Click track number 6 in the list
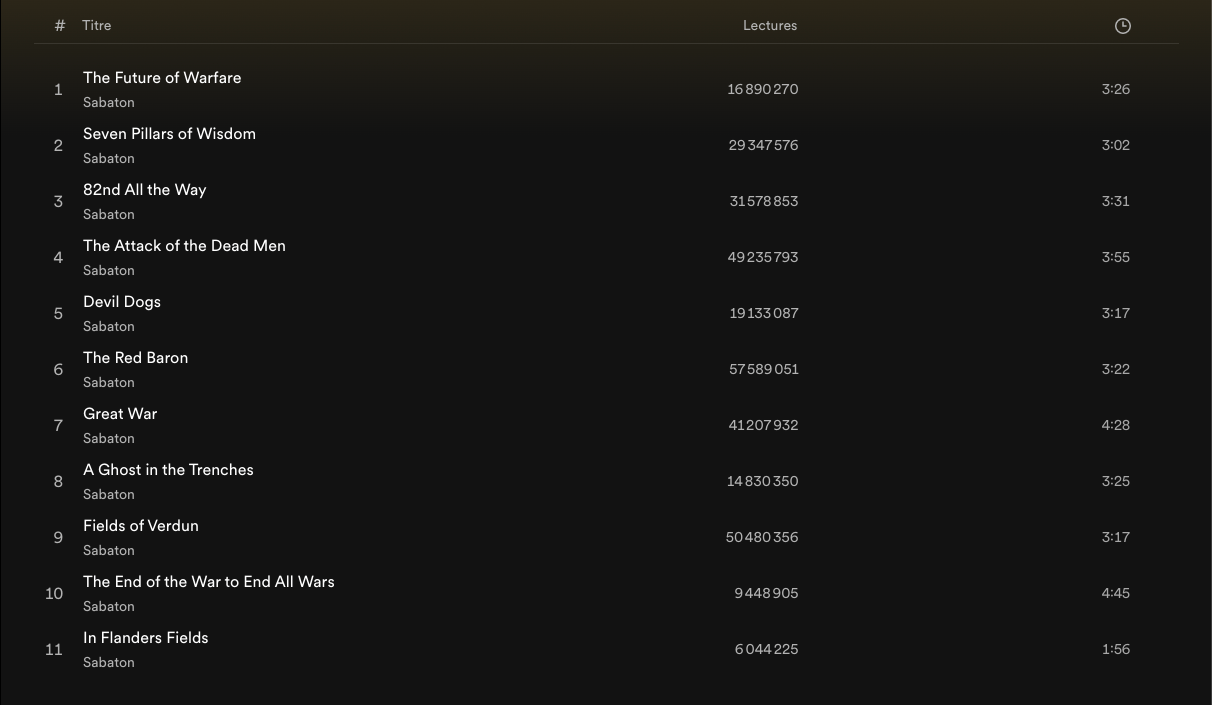 click(x=58, y=370)
